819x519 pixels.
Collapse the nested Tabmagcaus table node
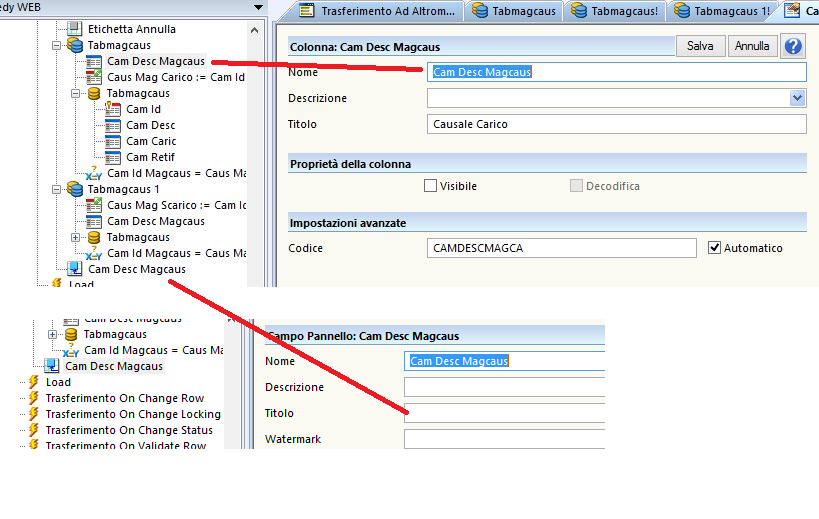pyautogui.click(x=76, y=93)
